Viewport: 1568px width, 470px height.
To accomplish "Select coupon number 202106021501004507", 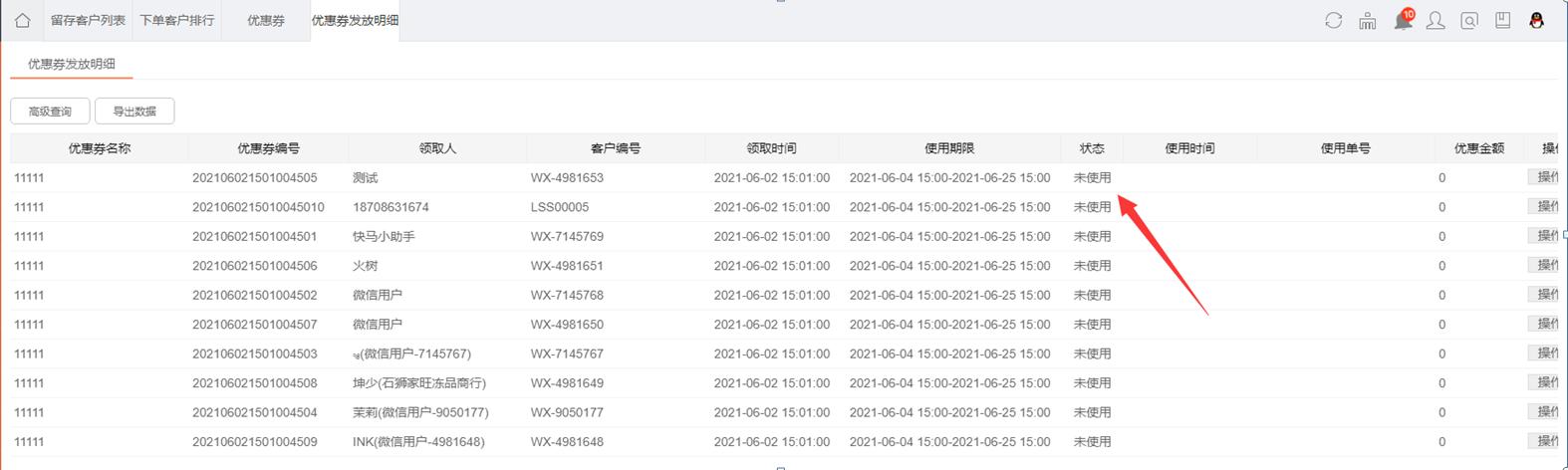I will click(x=255, y=325).
